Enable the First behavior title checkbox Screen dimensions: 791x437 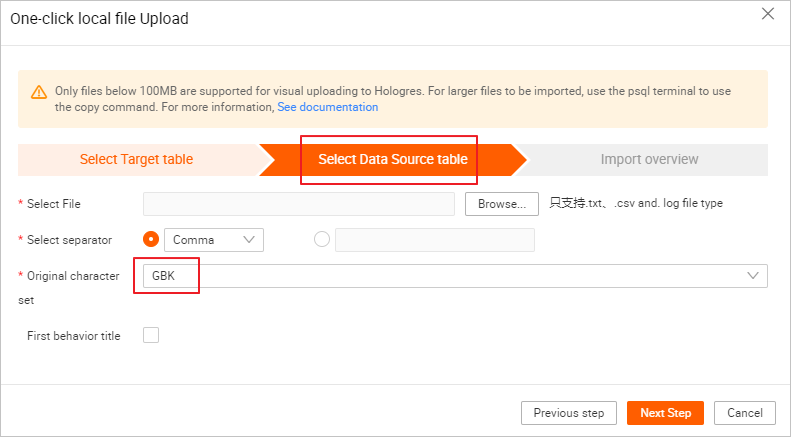coord(151,336)
